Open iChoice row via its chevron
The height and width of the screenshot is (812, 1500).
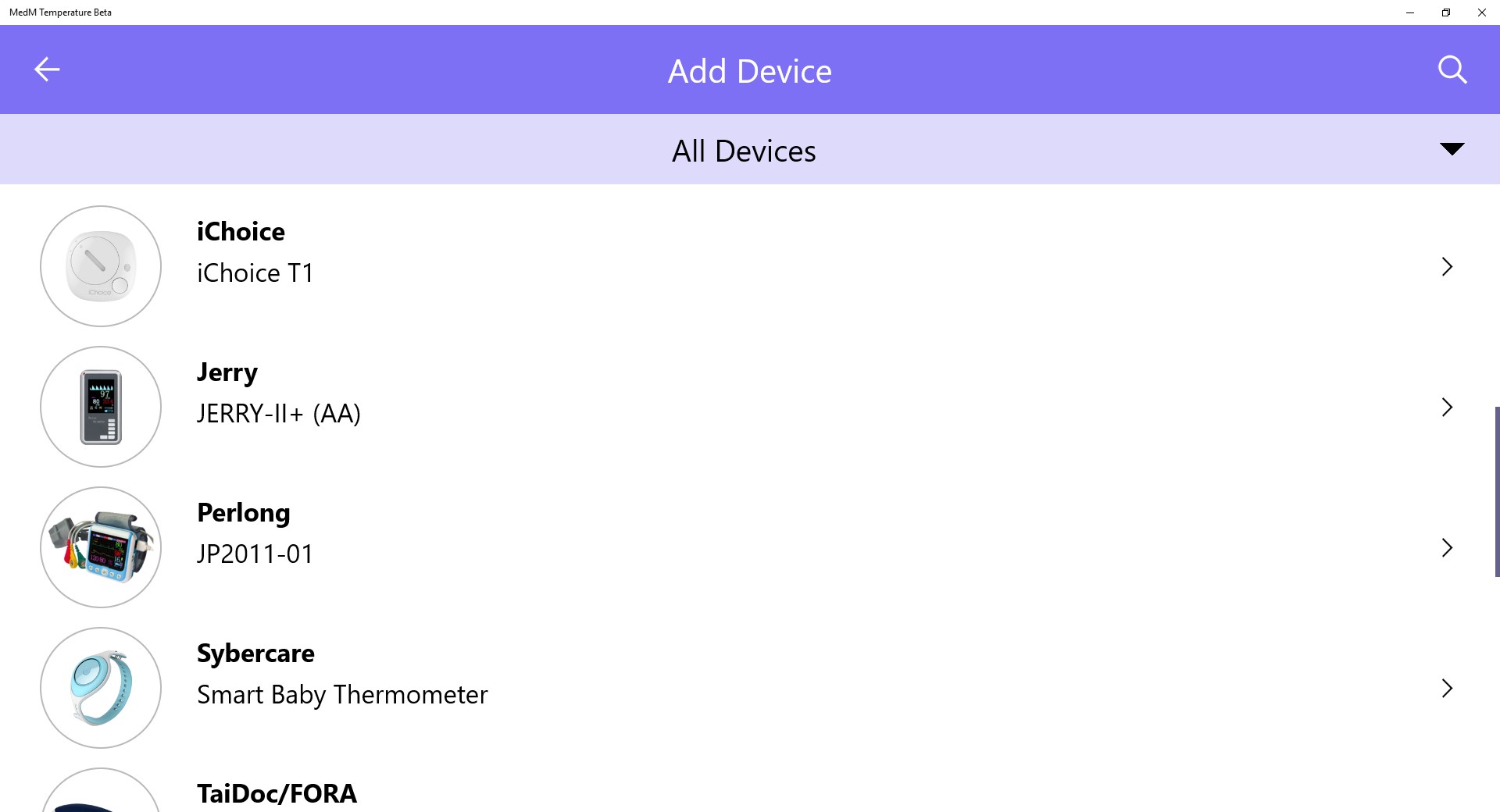[x=1447, y=267]
